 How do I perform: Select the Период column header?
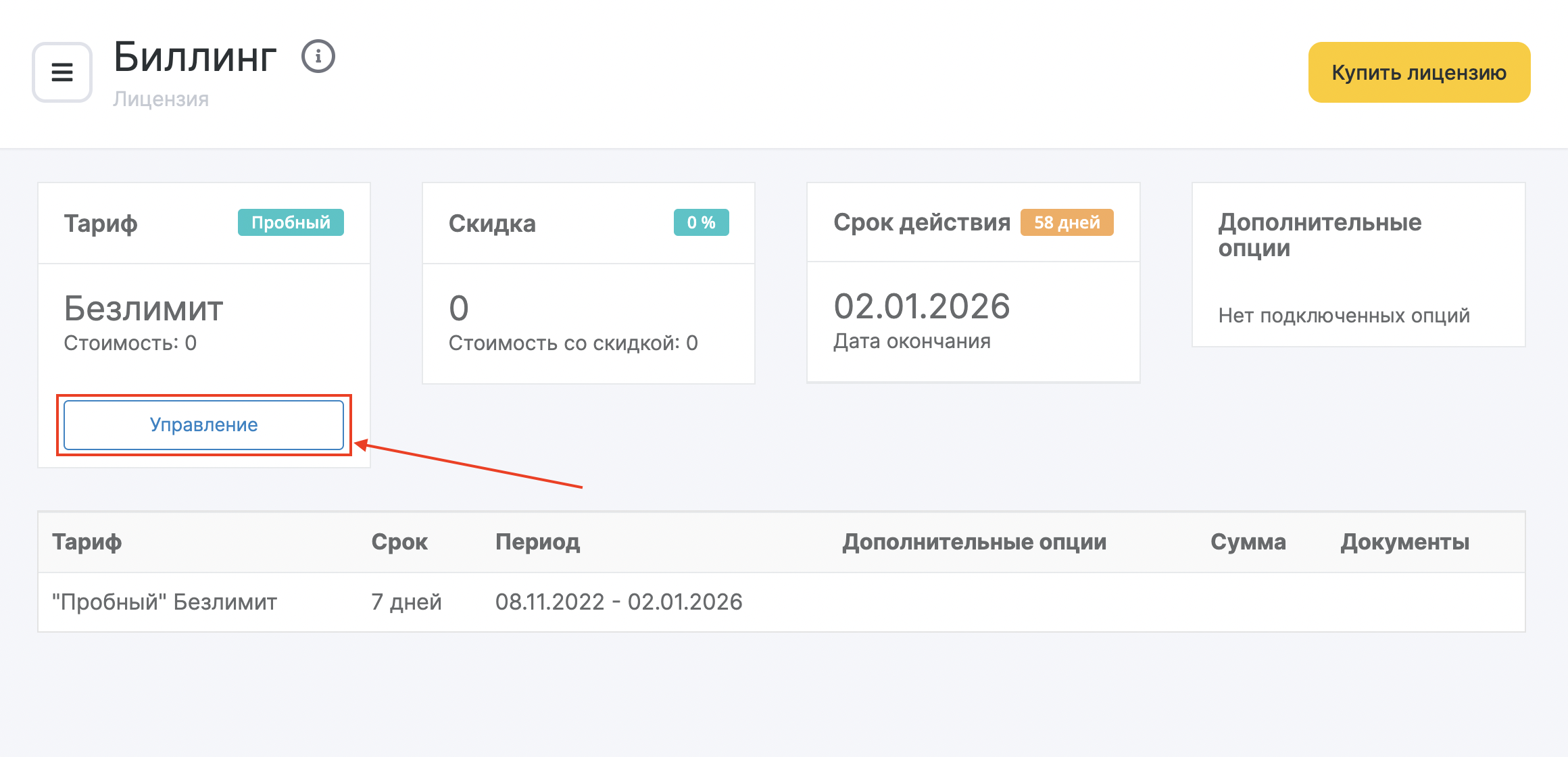coord(537,541)
